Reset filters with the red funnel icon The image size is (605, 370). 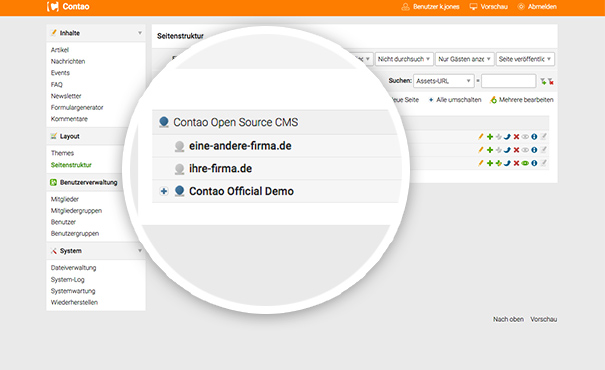pyautogui.click(x=551, y=81)
